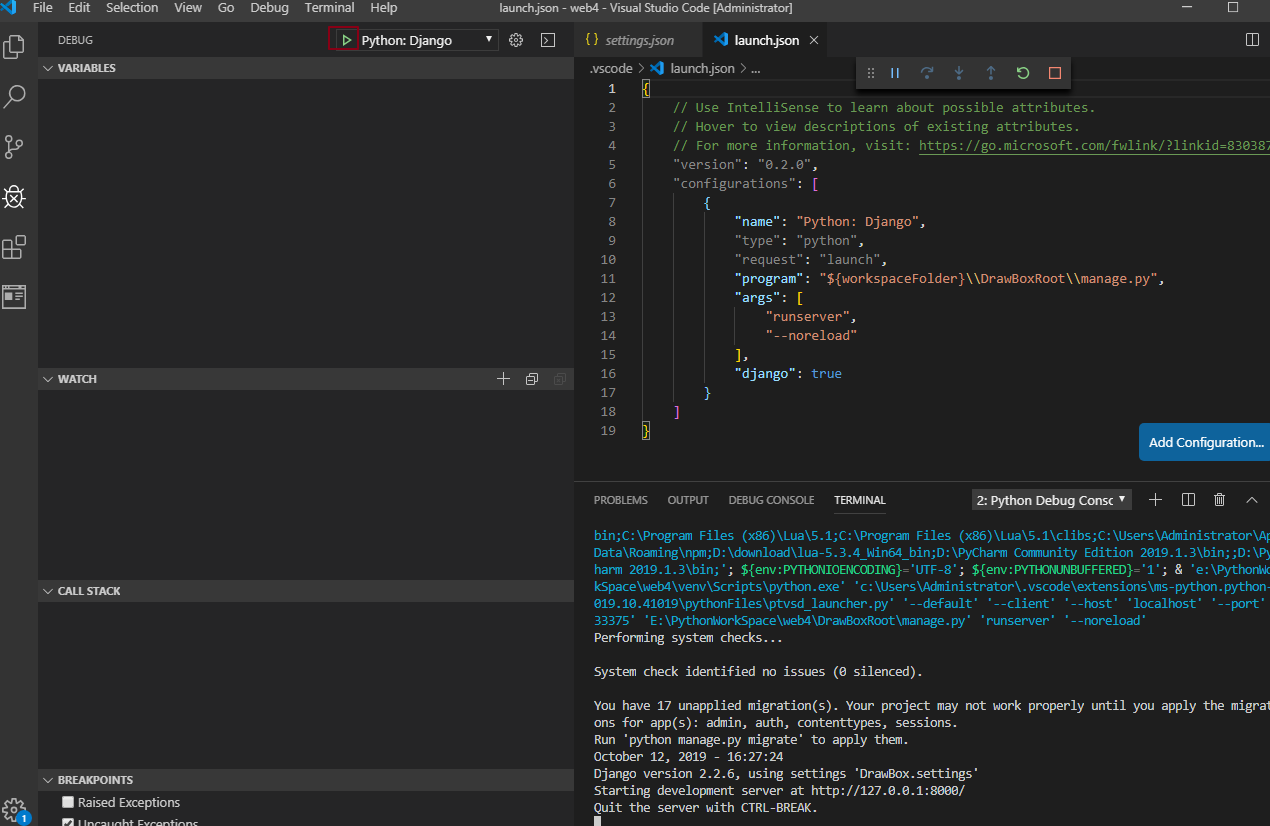Pause the debugger from the debug toolbar
Screen dimensions: 1270x826
click(x=895, y=73)
